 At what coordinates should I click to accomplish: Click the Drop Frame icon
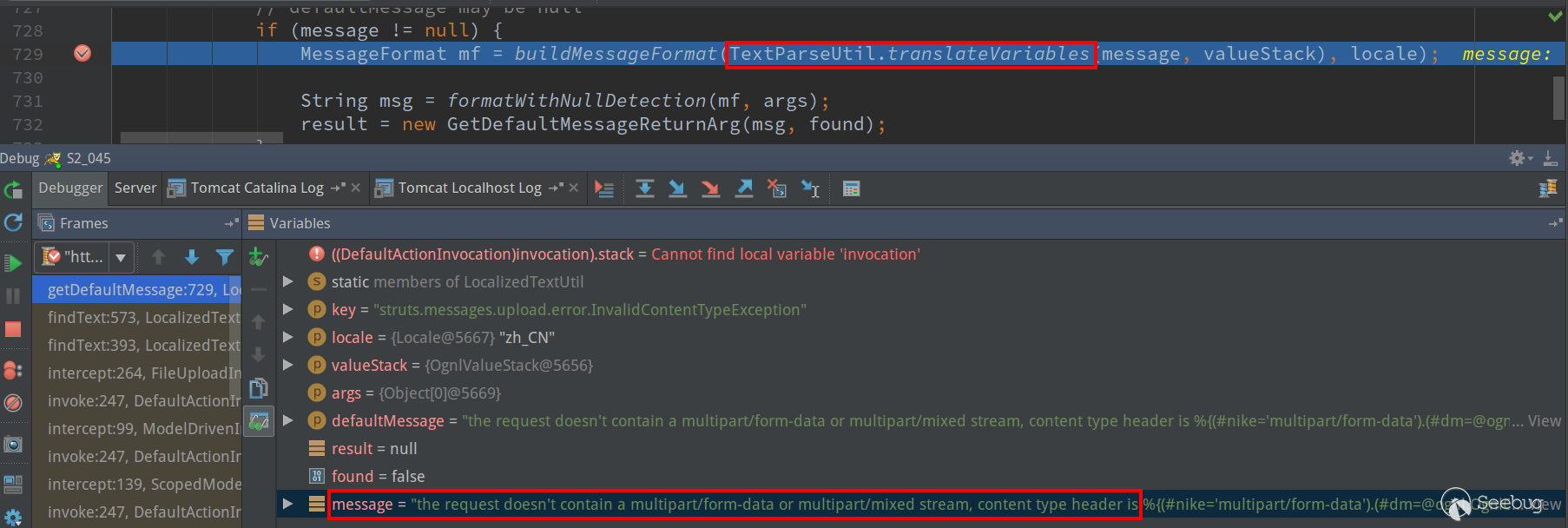click(x=777, y=188)
